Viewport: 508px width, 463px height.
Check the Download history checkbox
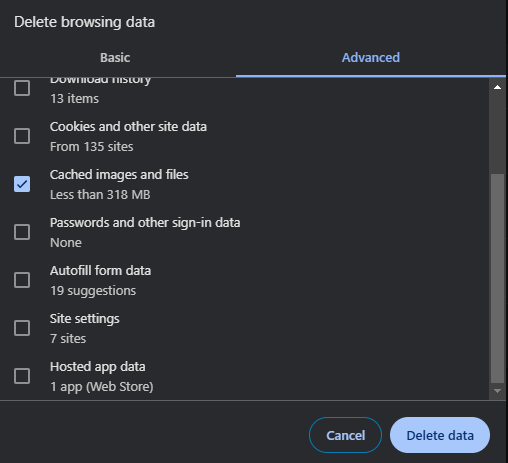(22, 88)
